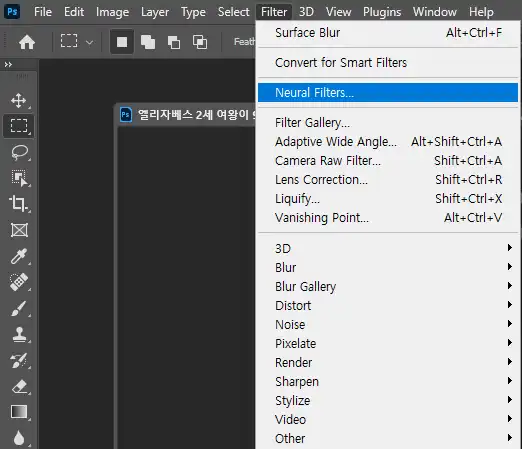Select the Blur tool droplet icon
522x449 pixels.
pyautogui.click(x=19, y=438)
